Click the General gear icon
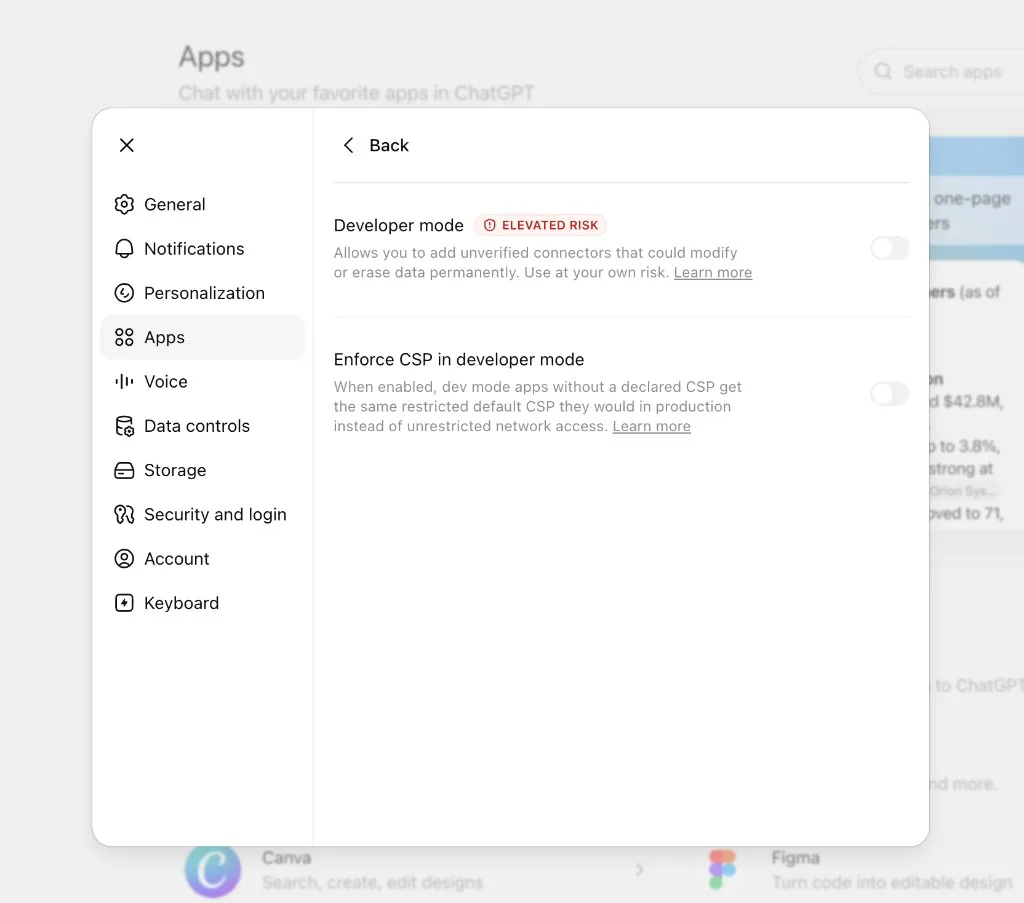Screen dimensions: 1024x903 pyautogui.click(x=124, y=204)
